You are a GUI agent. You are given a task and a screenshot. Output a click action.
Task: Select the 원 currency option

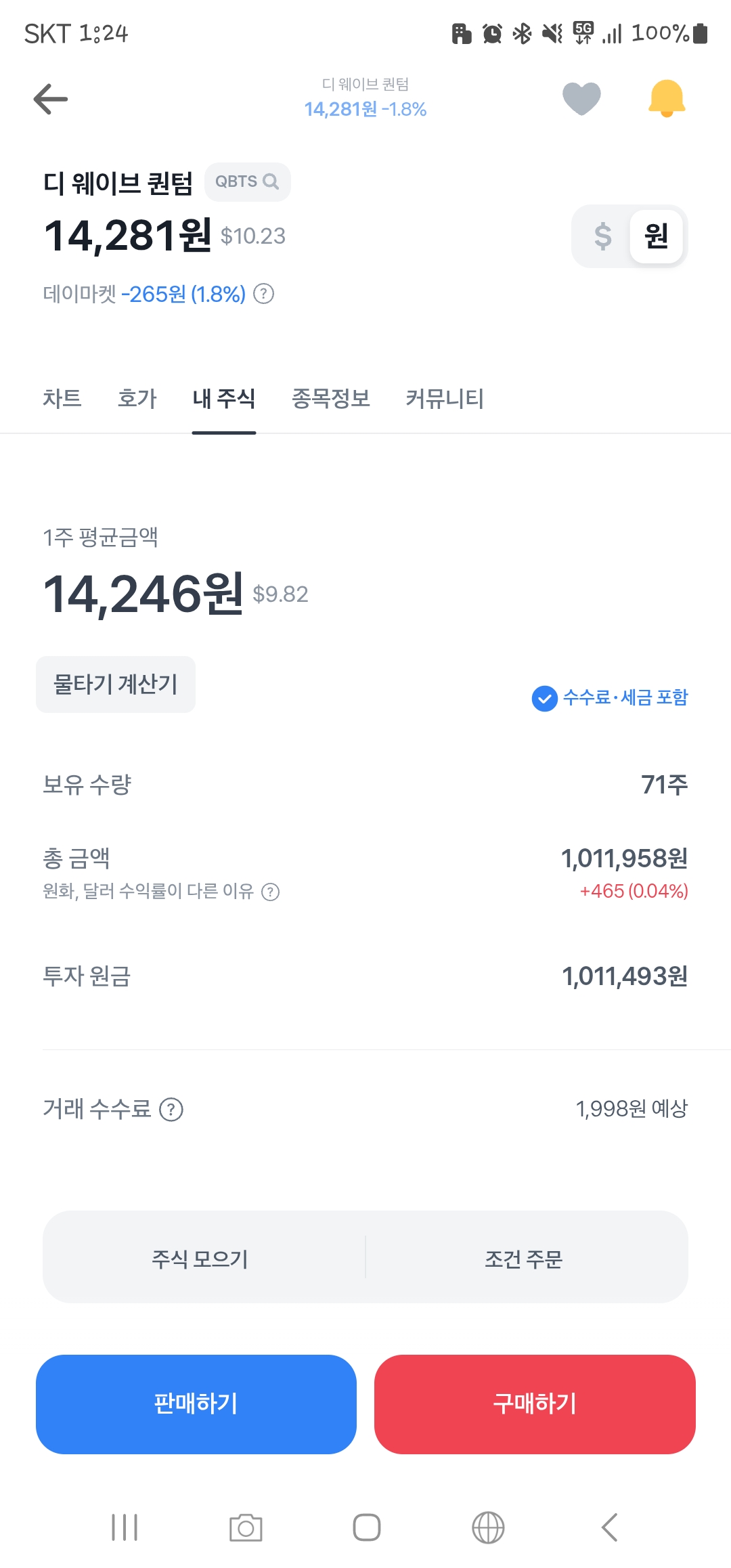(x=656, y=236)
